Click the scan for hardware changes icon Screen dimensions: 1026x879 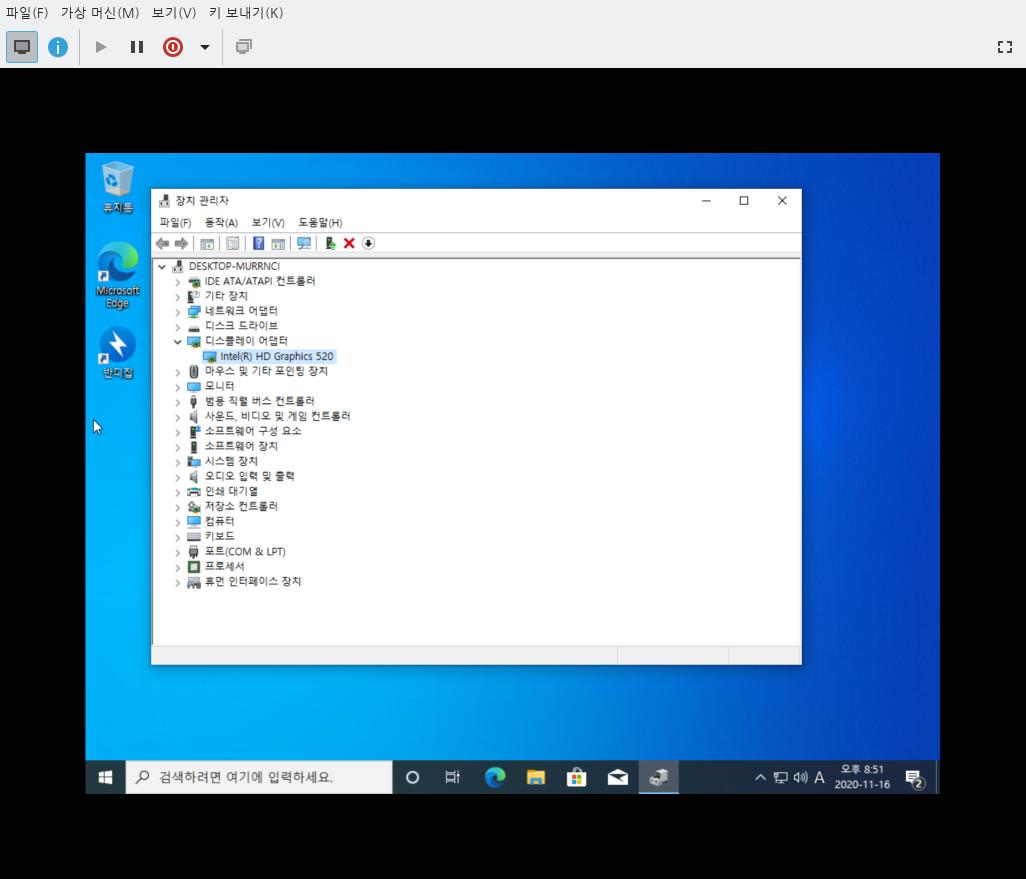tap(304, 243)
